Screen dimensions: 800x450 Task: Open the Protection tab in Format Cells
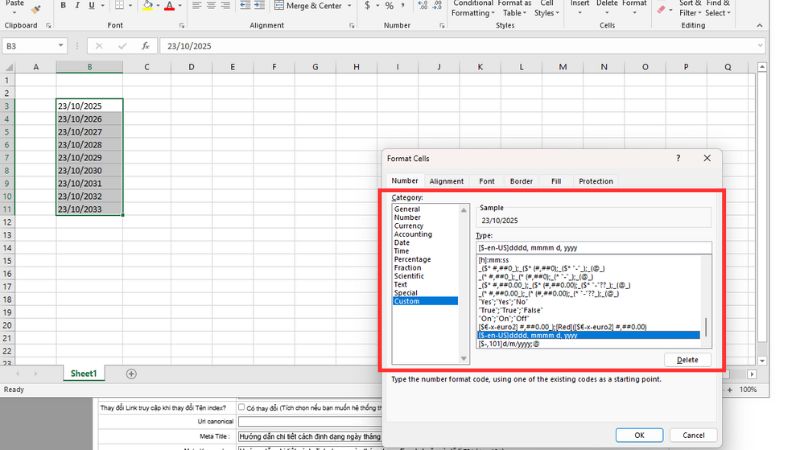tap(595, 181)
